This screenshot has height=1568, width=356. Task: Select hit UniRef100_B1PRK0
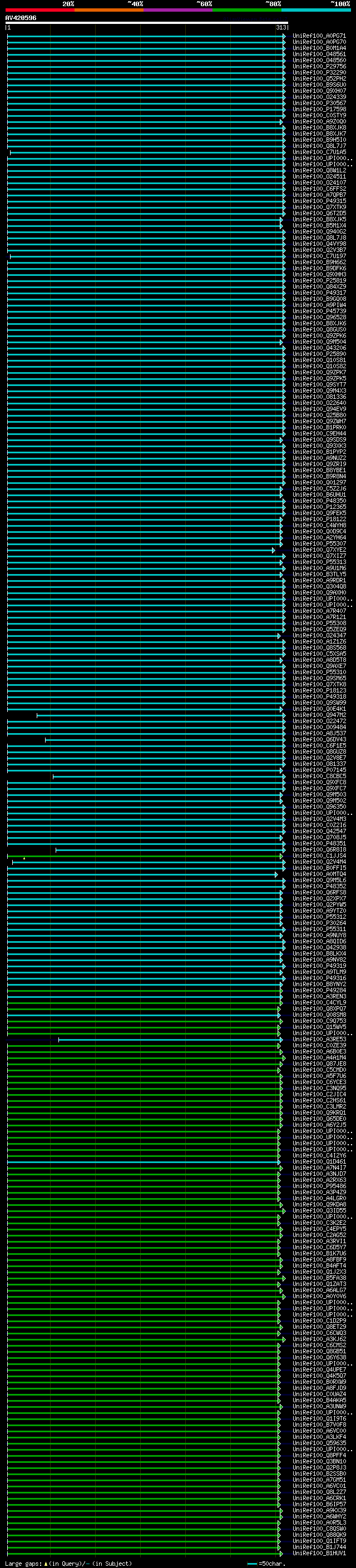[x=319, y=427]
